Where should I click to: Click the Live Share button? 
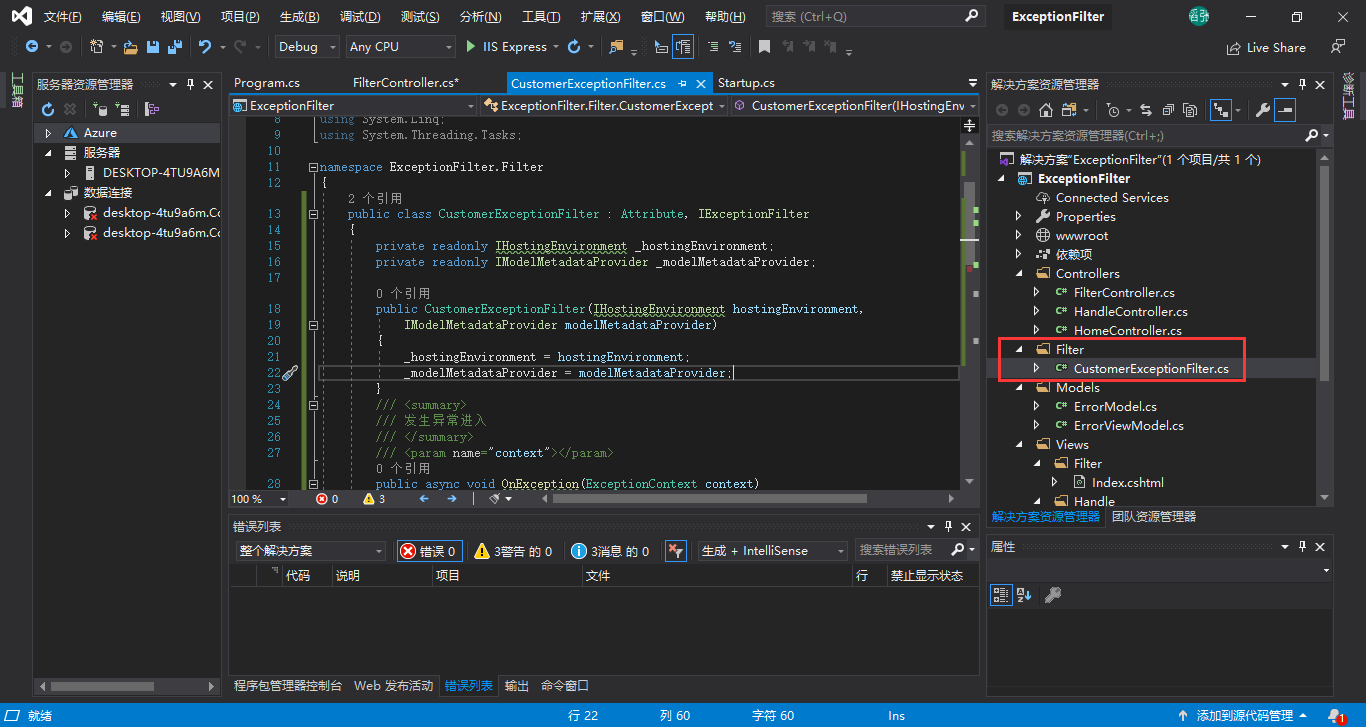(1266, 47)
